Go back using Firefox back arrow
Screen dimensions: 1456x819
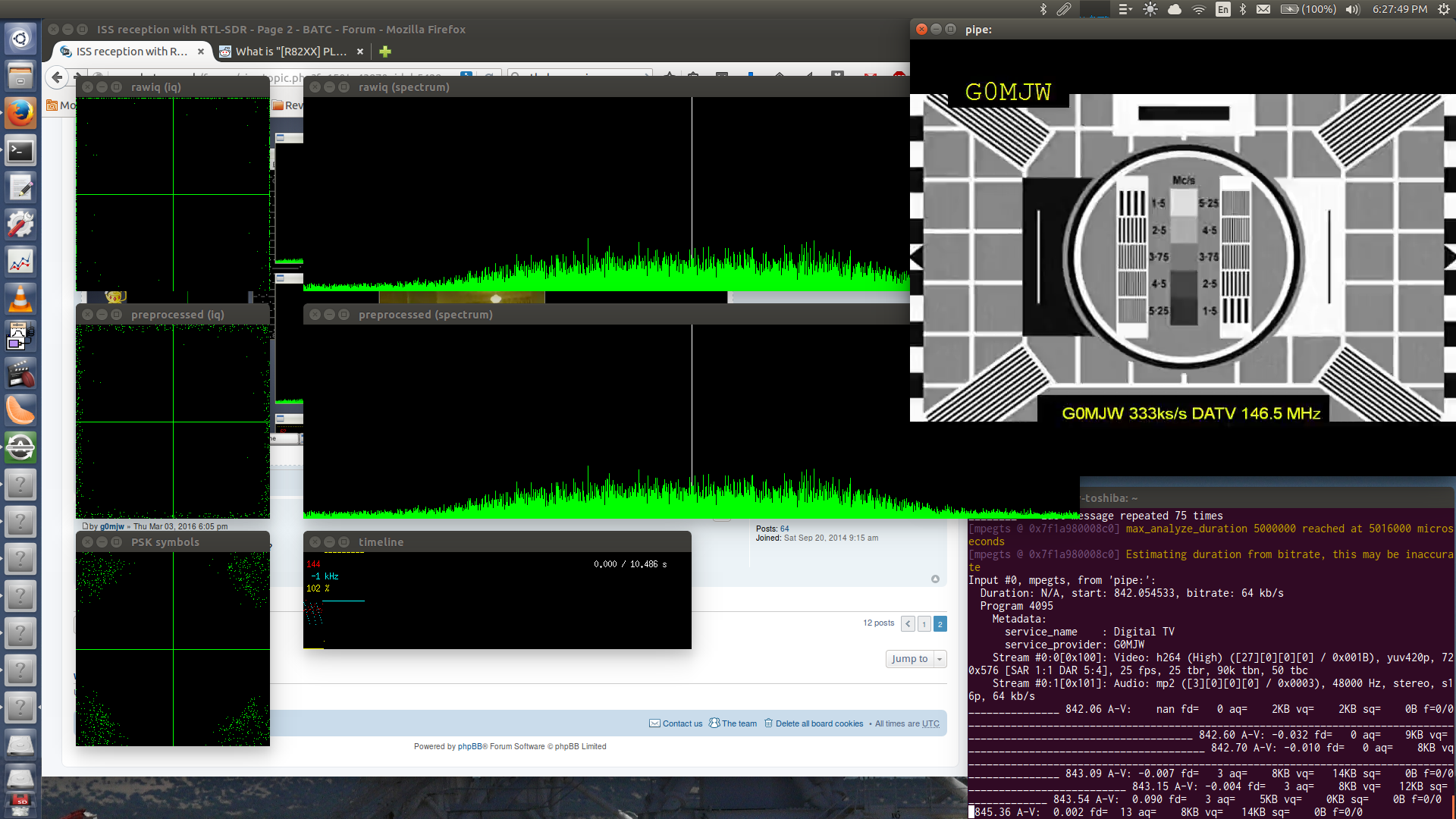[x=57, y=77]
